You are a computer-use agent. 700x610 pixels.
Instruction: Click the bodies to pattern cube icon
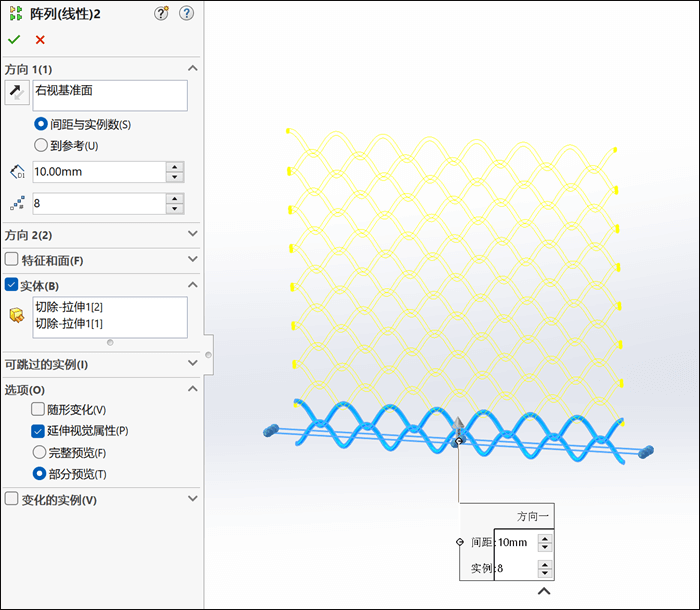click(17, 315)
